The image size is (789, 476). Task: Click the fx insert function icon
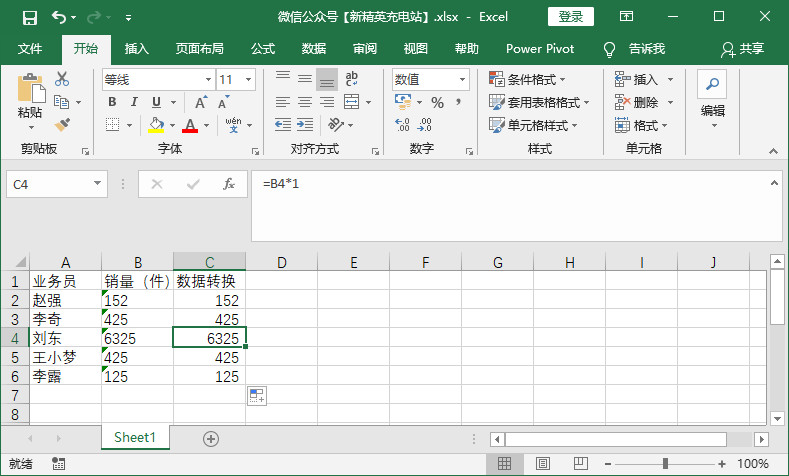pyautogui.click(x=229, y=184)
